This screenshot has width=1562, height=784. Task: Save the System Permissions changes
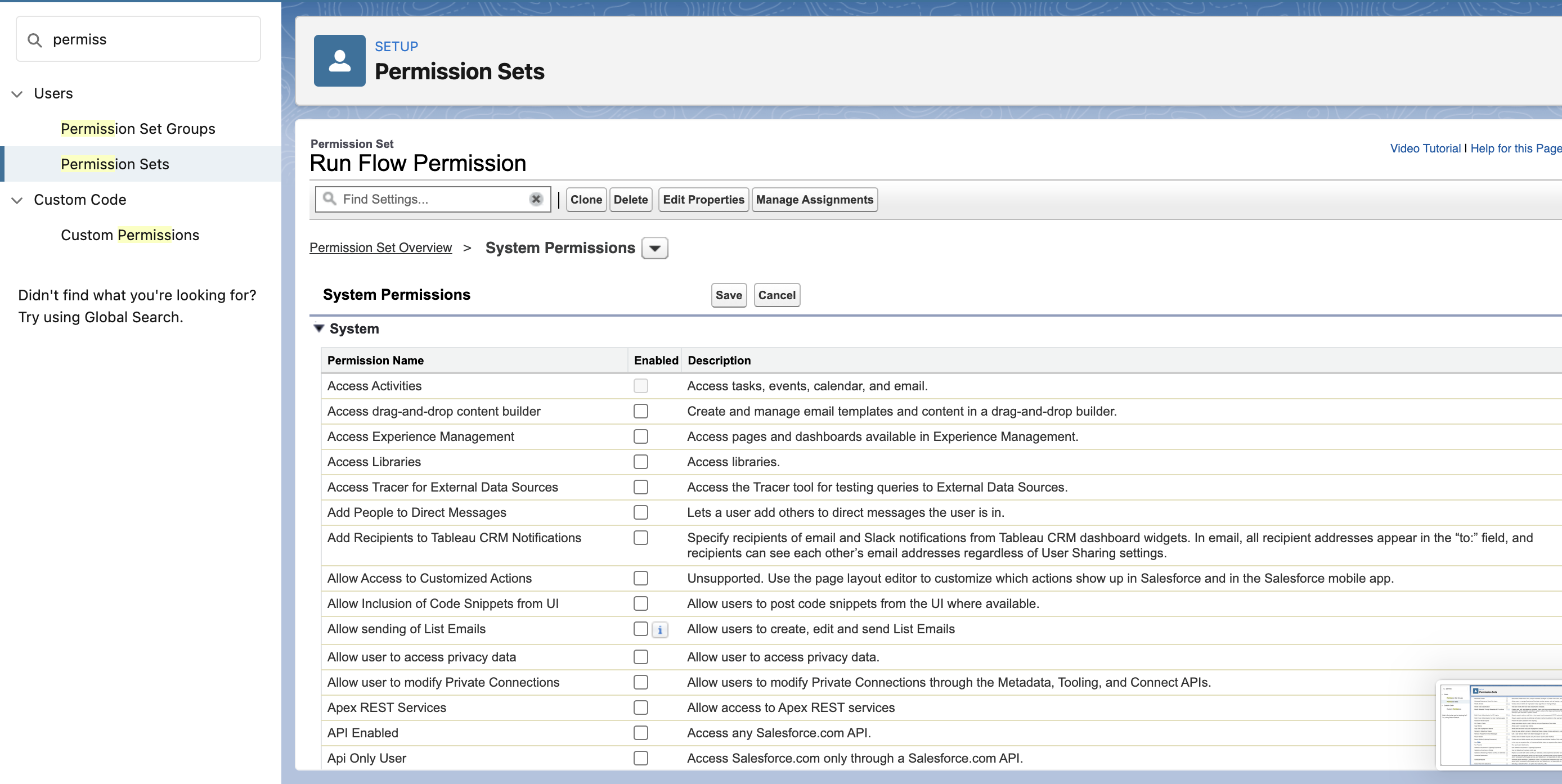728,295
